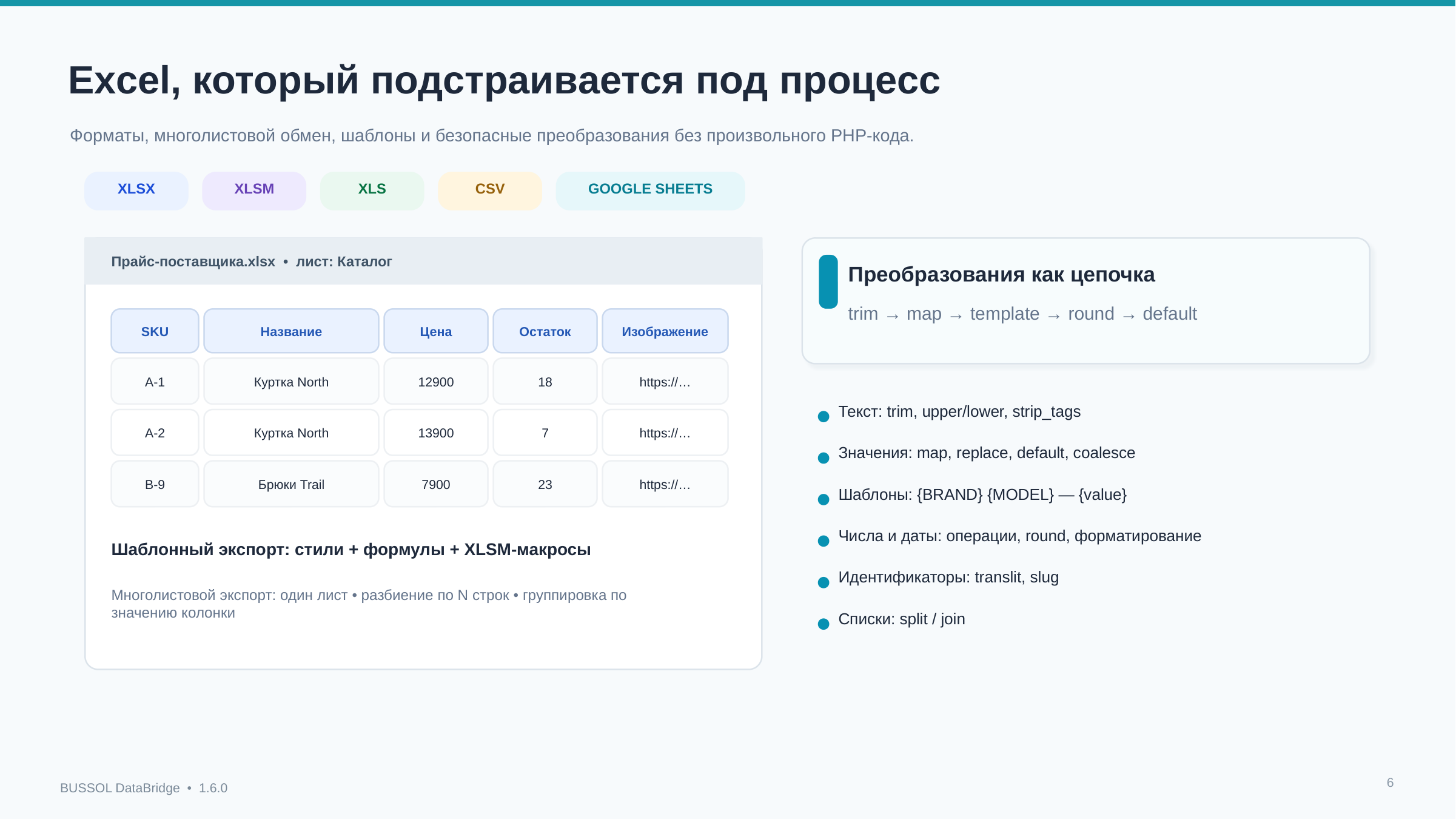
Task: Click the Название column header
Action: (291, 331)
